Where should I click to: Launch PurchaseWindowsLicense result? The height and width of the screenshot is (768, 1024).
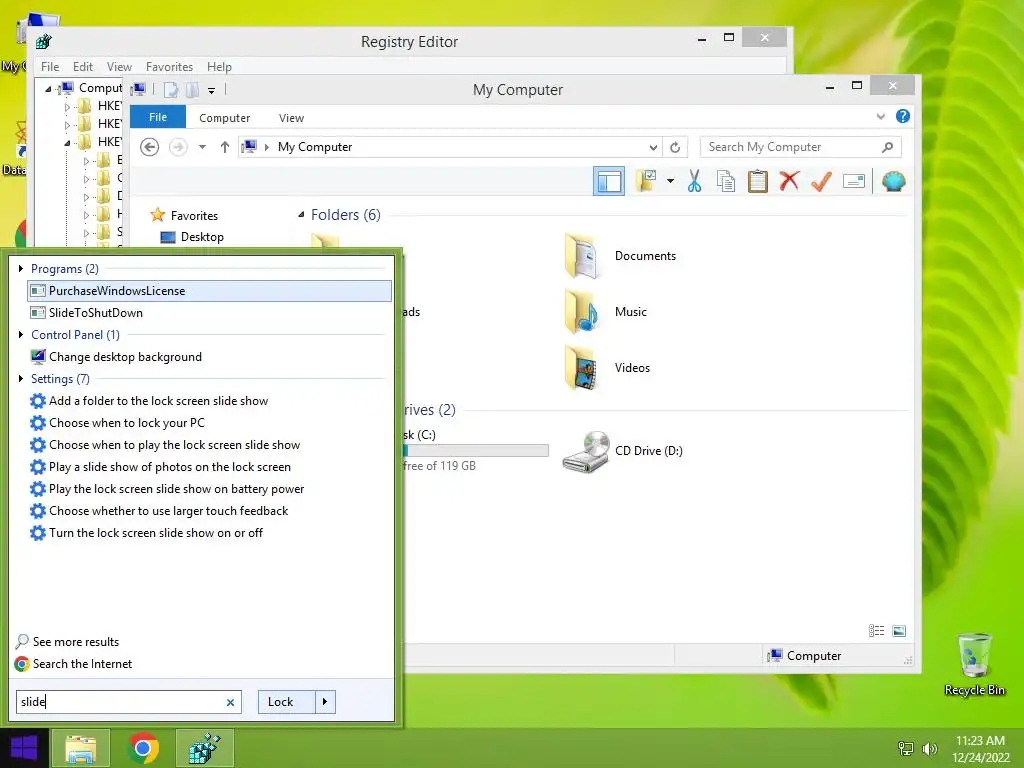[210, 291]
